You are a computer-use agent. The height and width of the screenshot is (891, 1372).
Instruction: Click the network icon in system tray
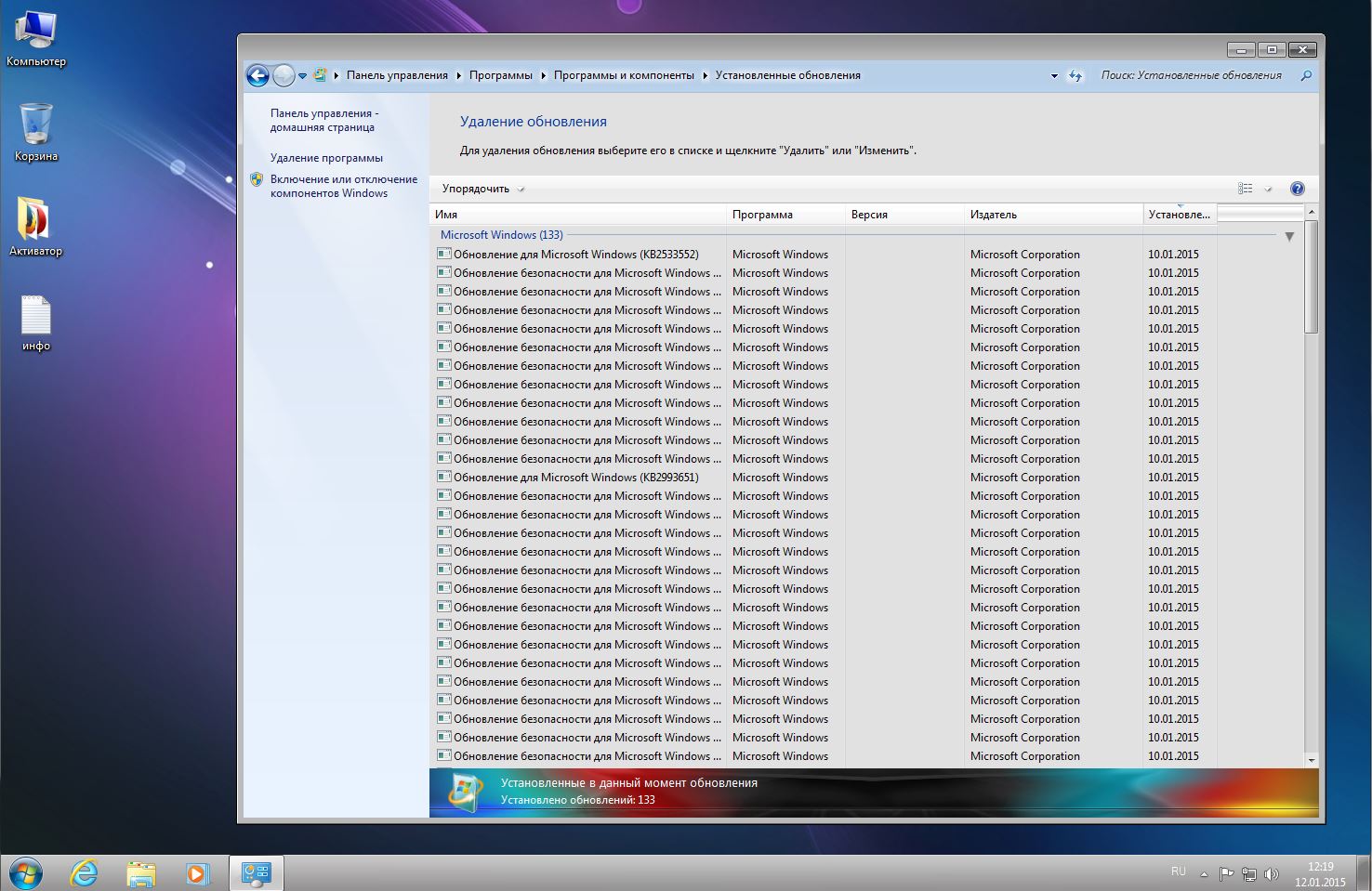pyautogui.click(x=1249, y=874)
